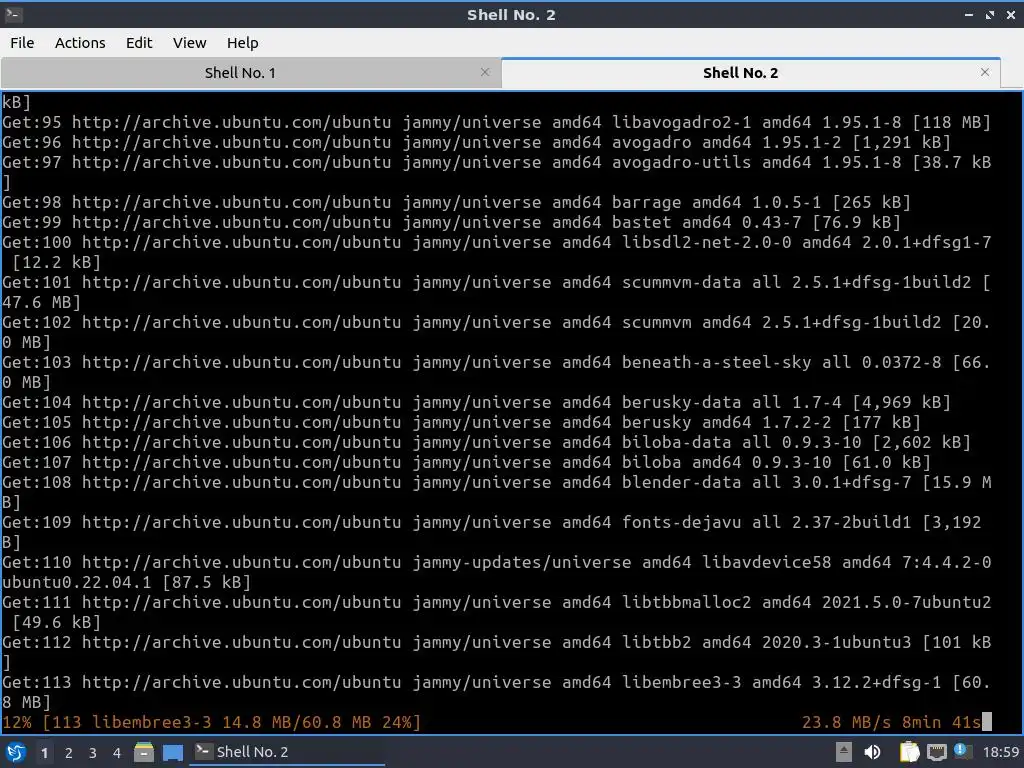The height and width of the screenshot is (768, 1024).
Task: Click the Get:111 libtbbmalloc2 line
Action: pyautogui.click(x=496, y=612)
